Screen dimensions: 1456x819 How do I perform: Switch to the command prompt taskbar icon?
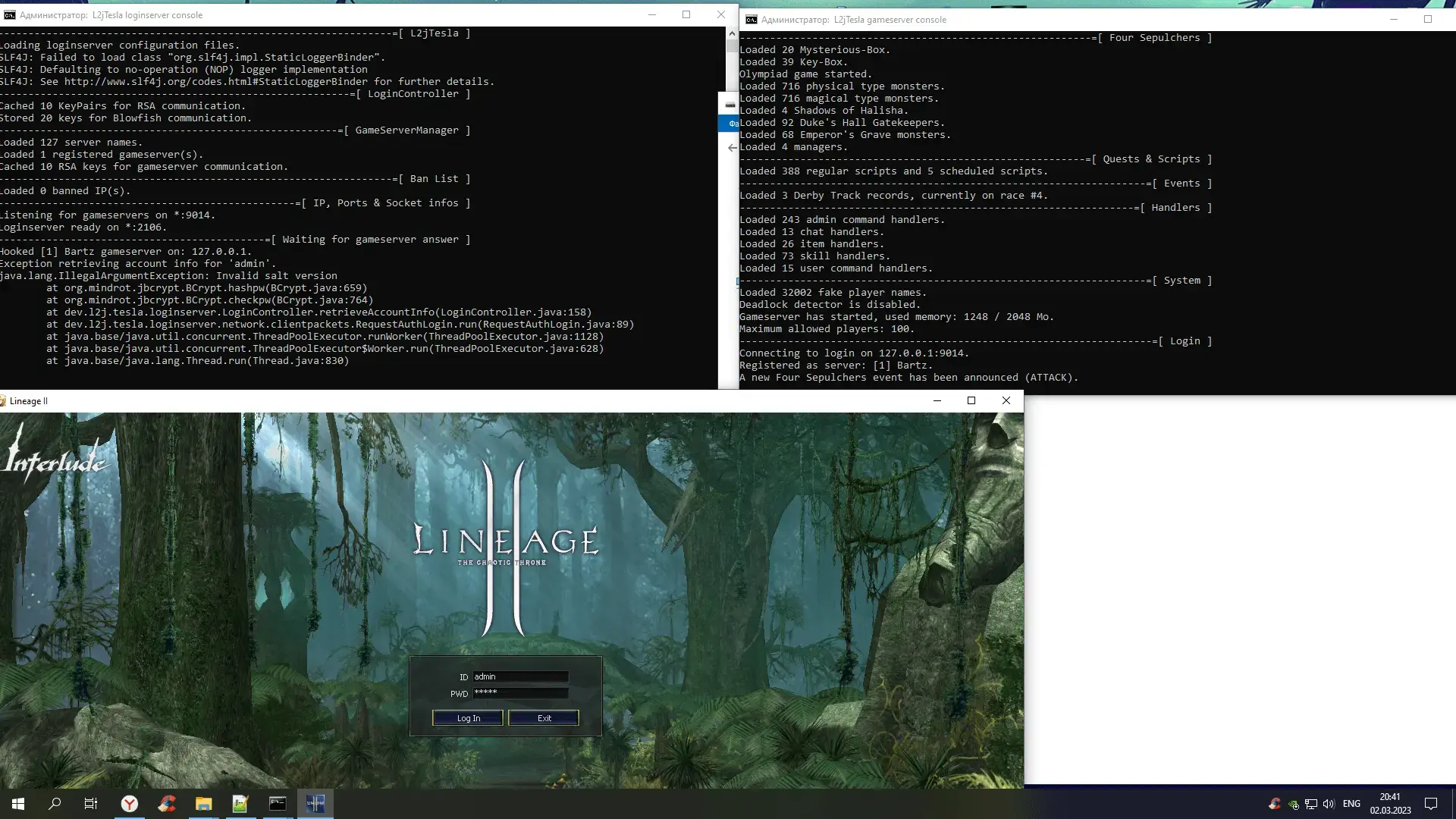[x=278, y=804]
